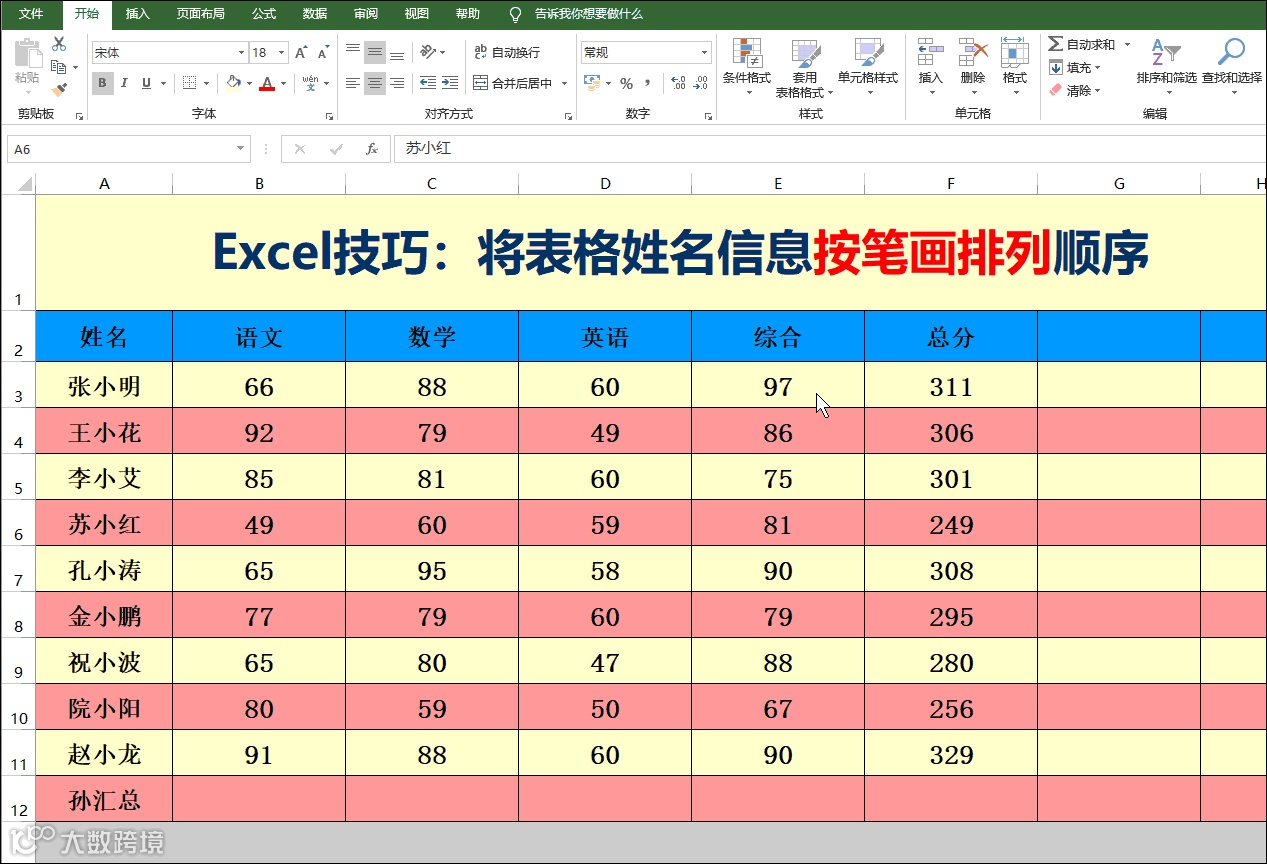Switch to the 审阅 Review tab
Viewport: 1267px width, 864px height.
click(x=366, y=14)
